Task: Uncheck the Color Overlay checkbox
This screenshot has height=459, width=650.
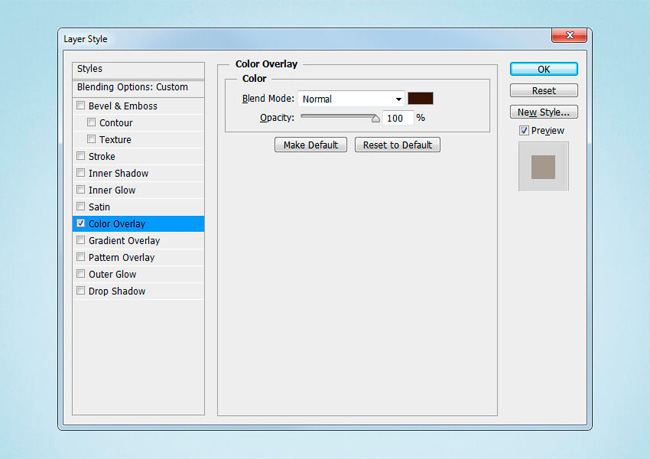Action: coord(81,223)
